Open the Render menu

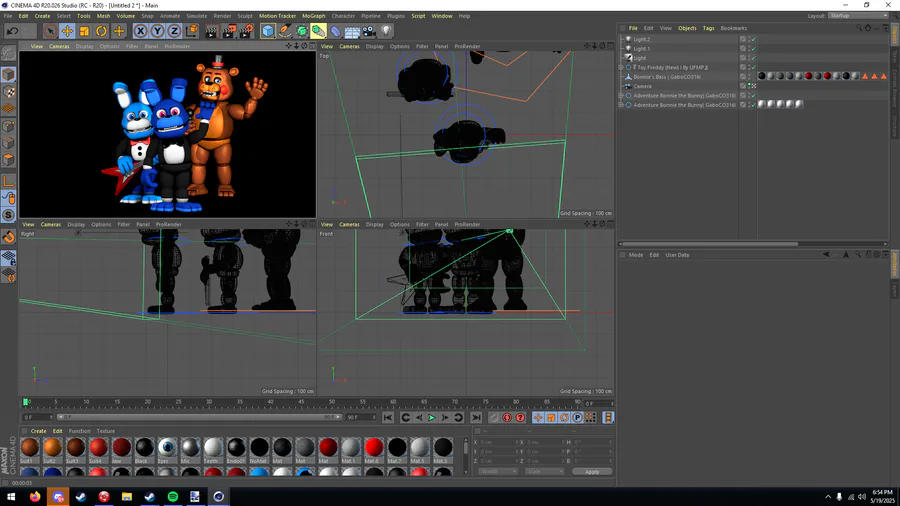(x=222, y=16)
